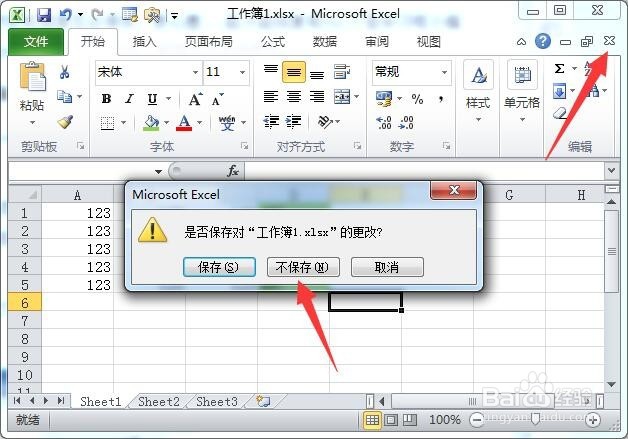628x439 pixels.
Task: Toggle Underline formatting
Action: [x=152, y=99]
